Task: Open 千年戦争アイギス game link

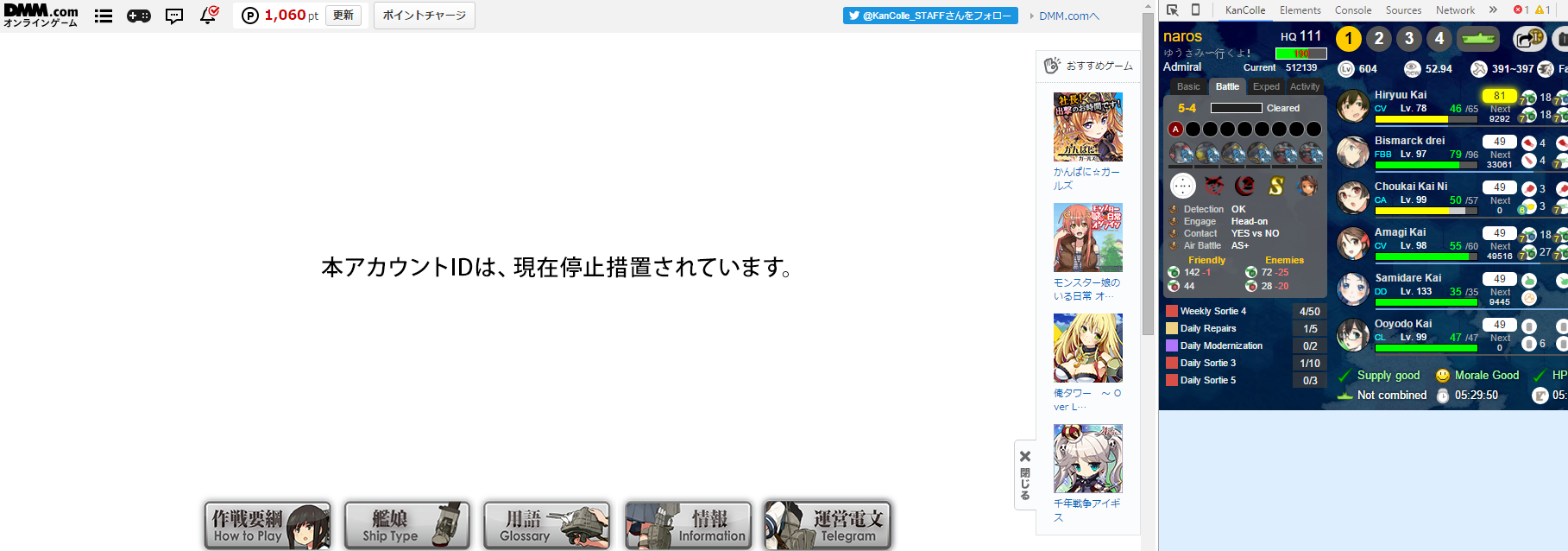Action: click(x=1086, y=510)
